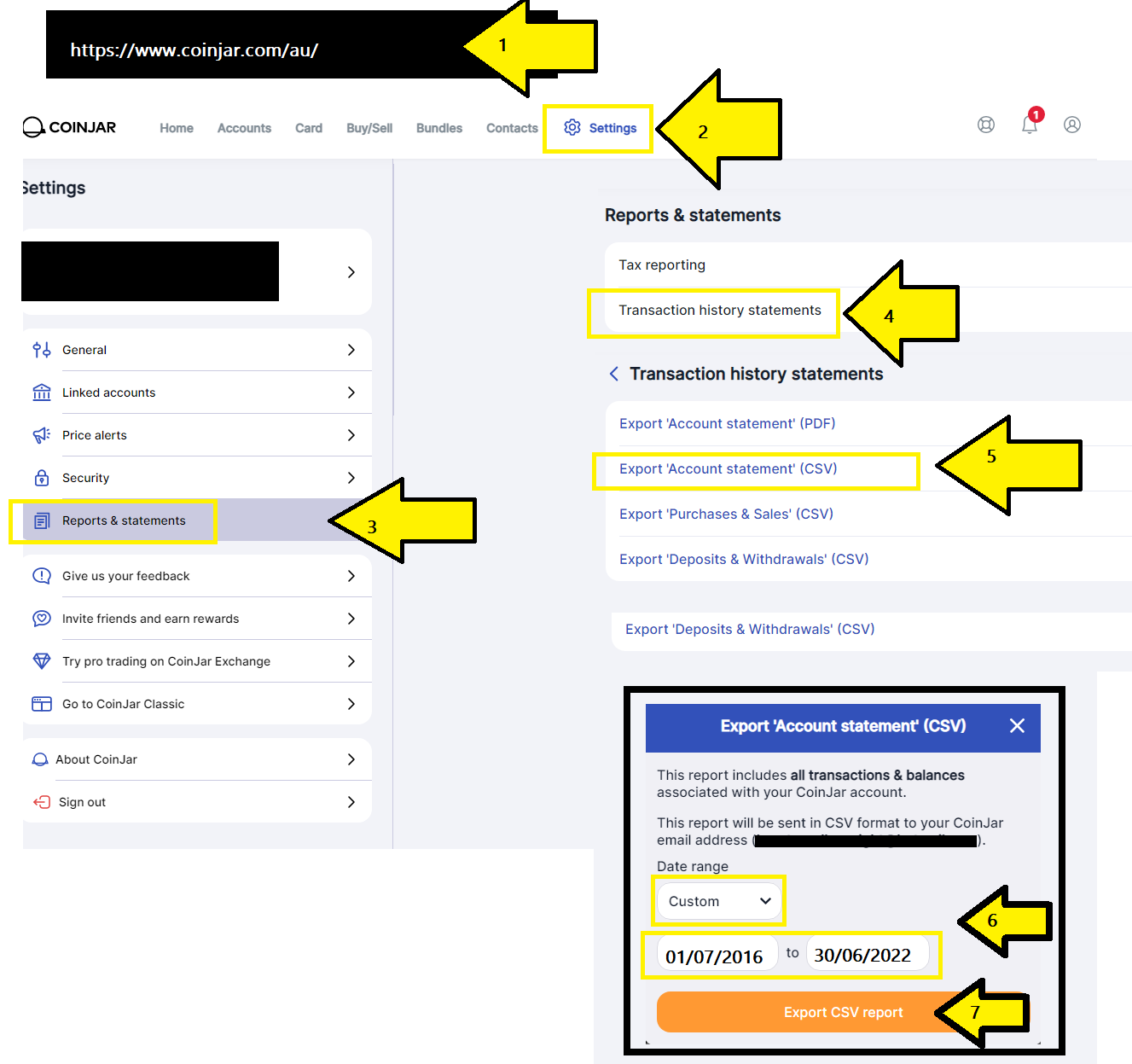Click the start date field 01/07/2016
The width and height of the screenshot is (1132, 1064).
point(717,955)
